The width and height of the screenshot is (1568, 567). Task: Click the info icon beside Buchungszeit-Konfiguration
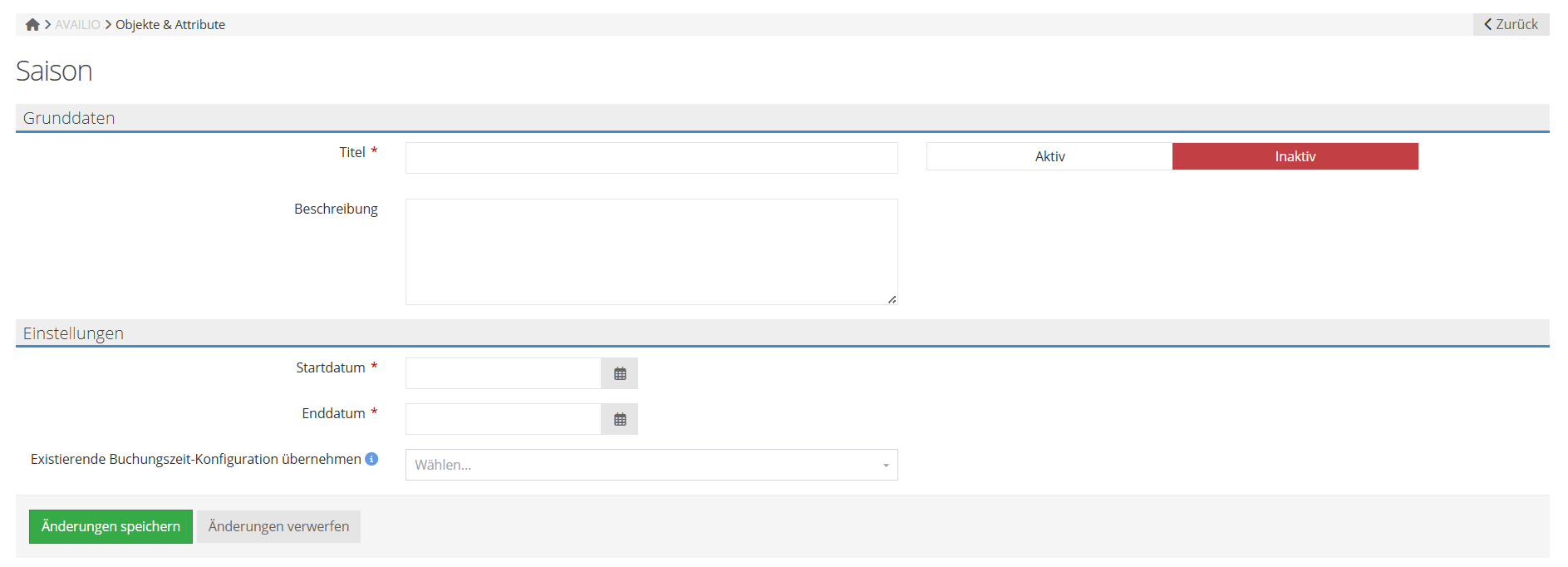point(371,459)
